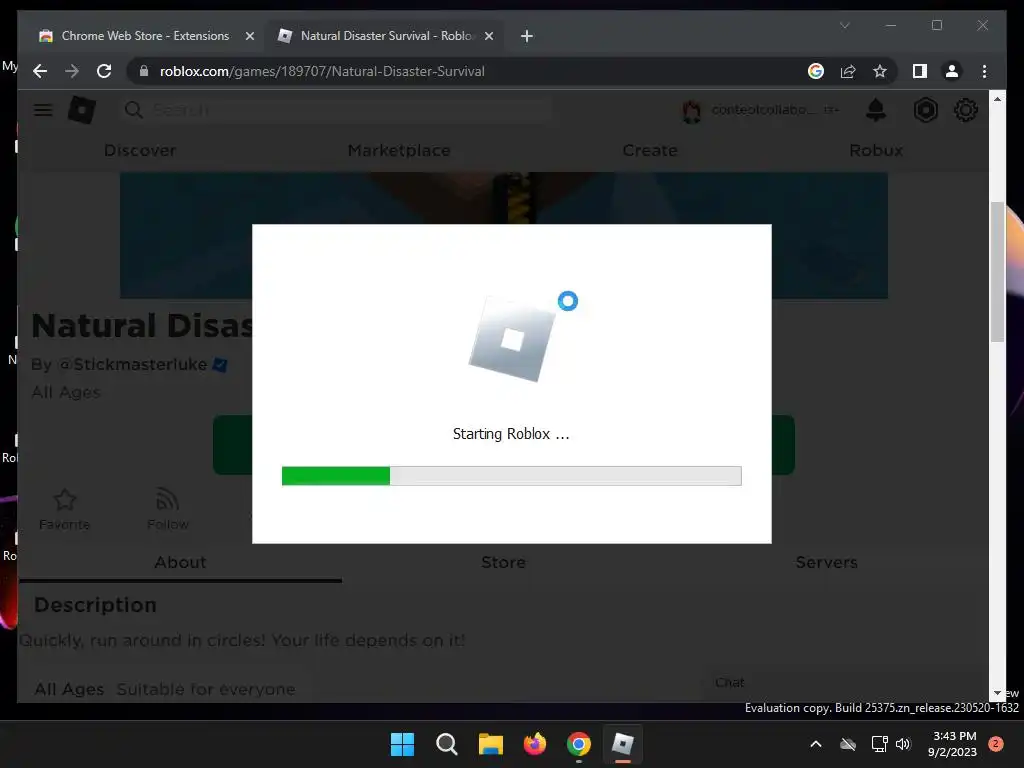1024x768 pixels.
Task: Click the user avatar beside the username
Action: pyautogui.click(x=692, y=111)
